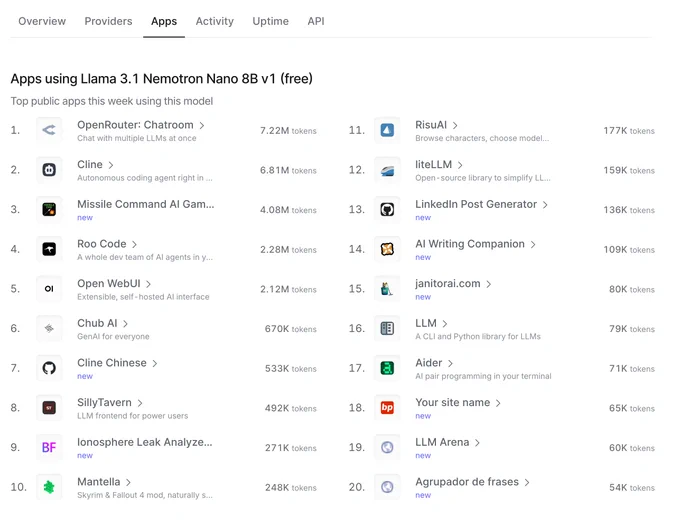Click the Cline Chinese GitHub icon
The width and height of the screenshot is (680, 524).
pos(49,368)
